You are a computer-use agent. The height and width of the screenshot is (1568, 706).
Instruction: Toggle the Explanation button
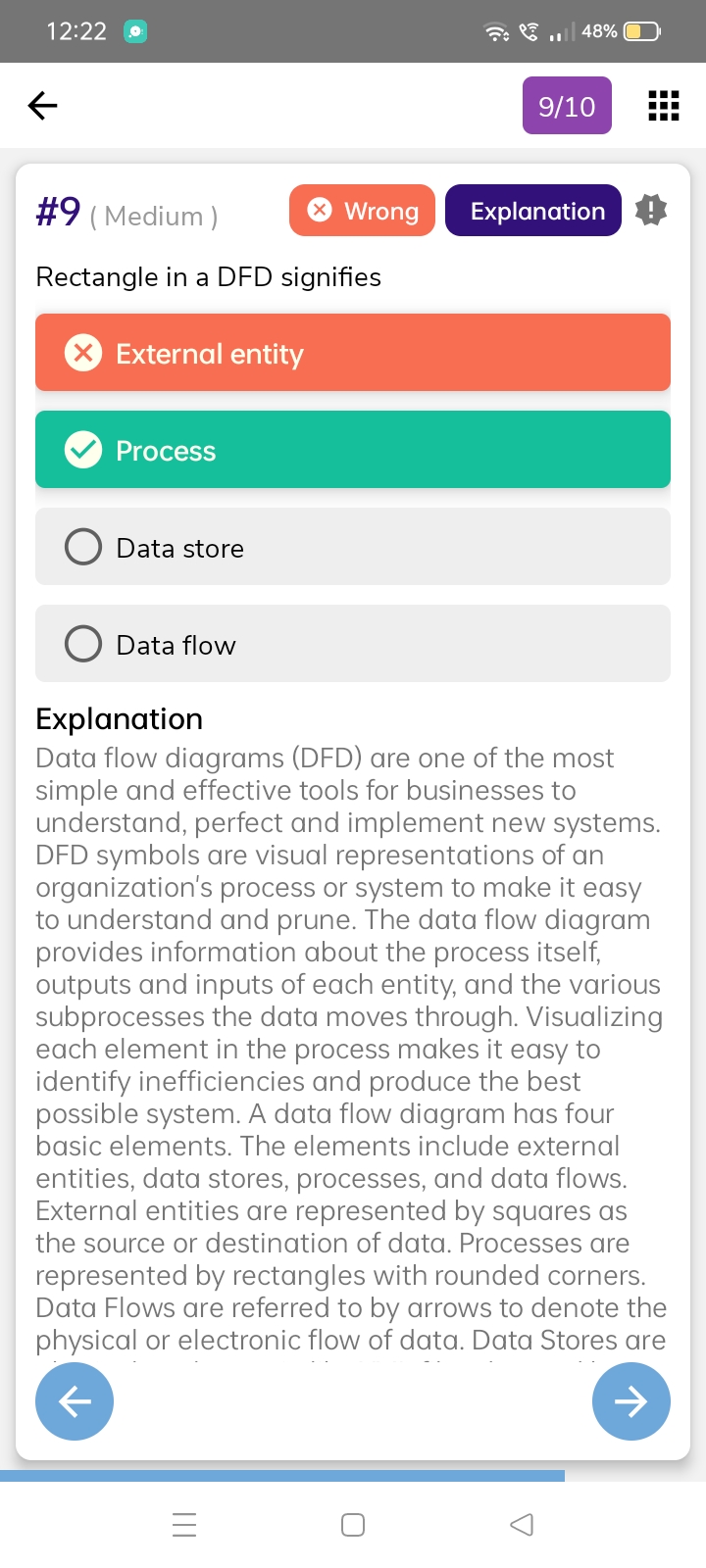[x=533, y=211]
